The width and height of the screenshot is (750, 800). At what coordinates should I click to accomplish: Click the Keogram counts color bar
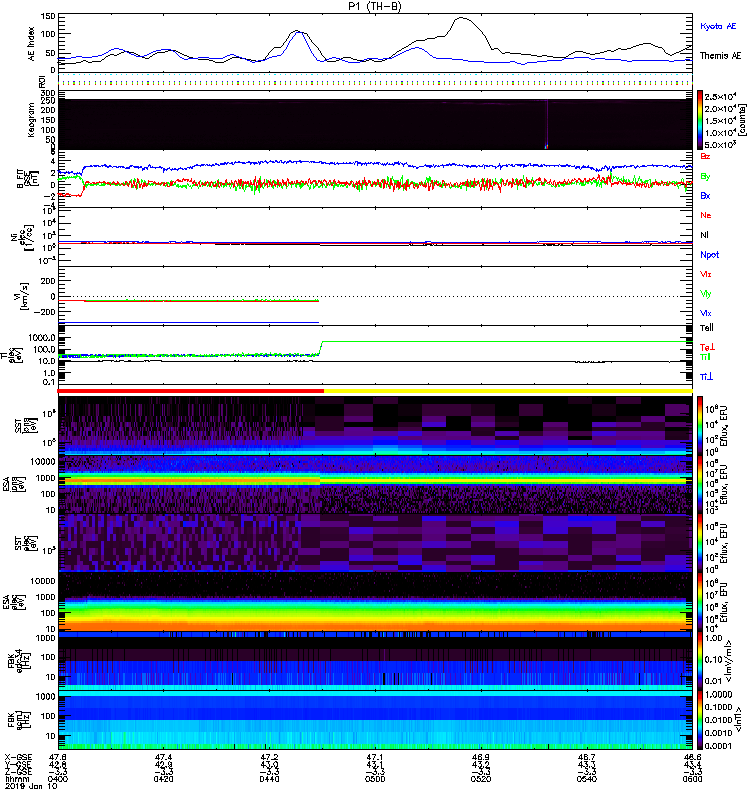pos(700,120)
